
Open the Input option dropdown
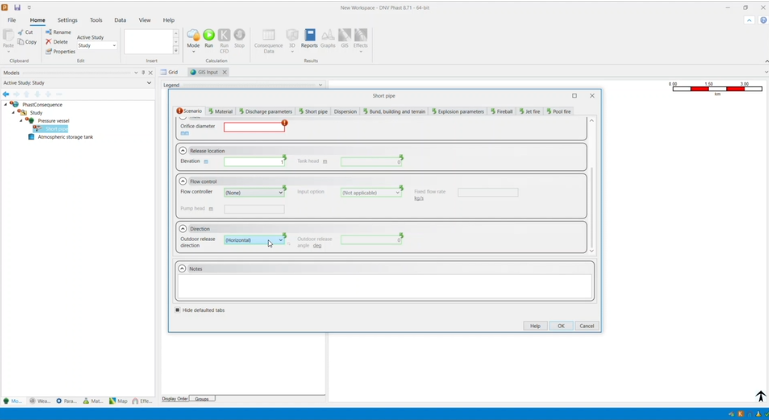(x=371, y=193)
